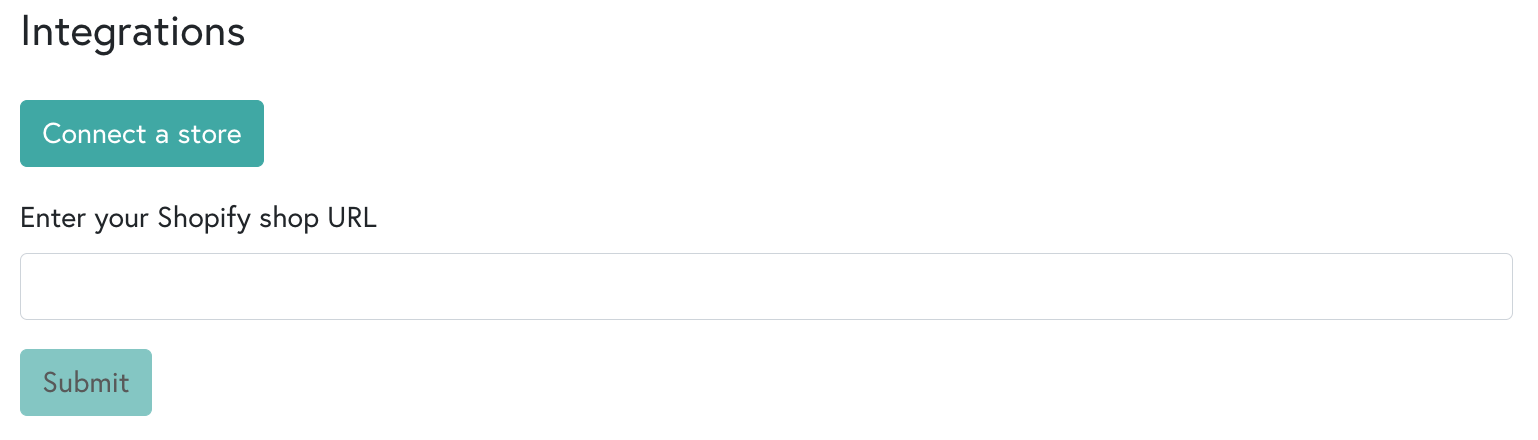Click the 'Enter your Shopify shop URL' label
The width and height of the screenshot is (1538, 440).
point(198,219)
